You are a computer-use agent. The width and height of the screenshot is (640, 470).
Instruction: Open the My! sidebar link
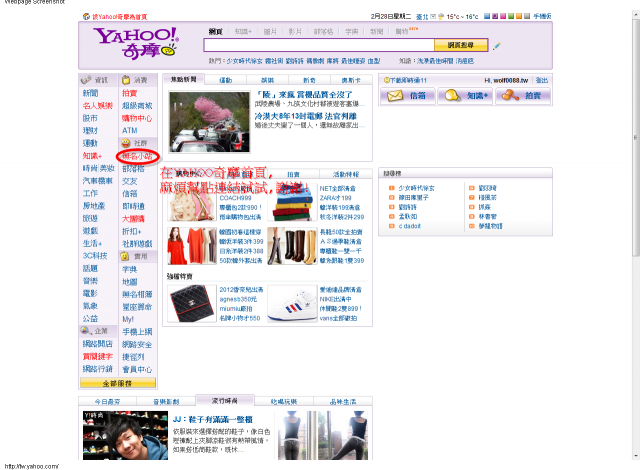coord(128,319)
